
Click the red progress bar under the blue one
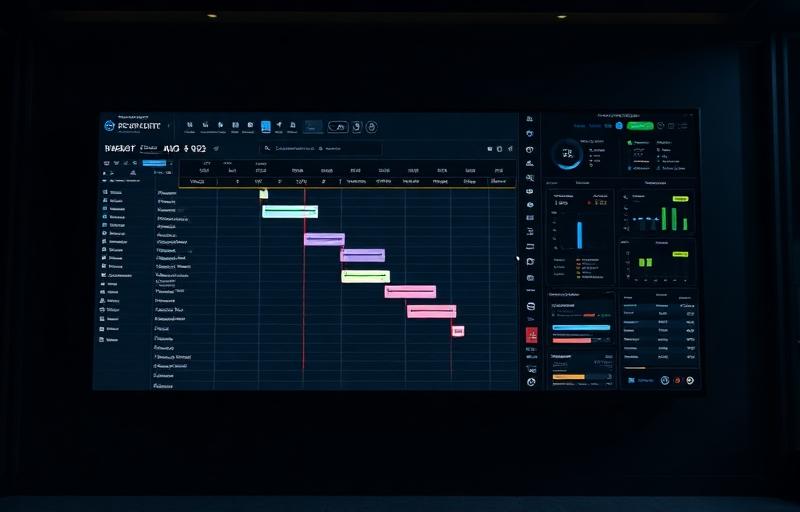[571, 340]
